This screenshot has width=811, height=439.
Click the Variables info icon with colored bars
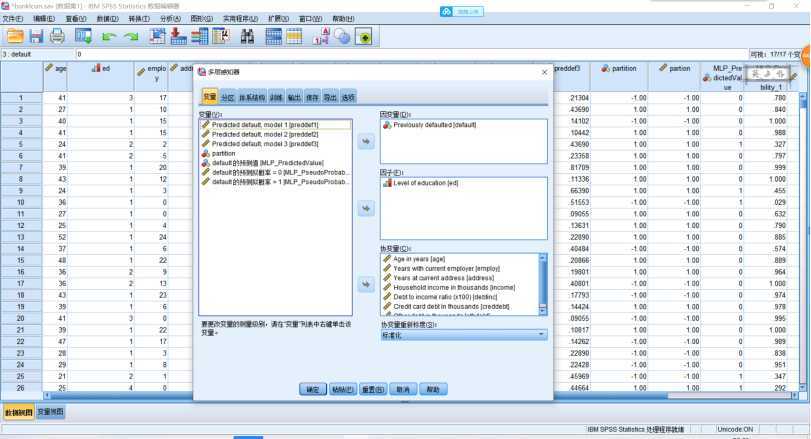(199, 36)
